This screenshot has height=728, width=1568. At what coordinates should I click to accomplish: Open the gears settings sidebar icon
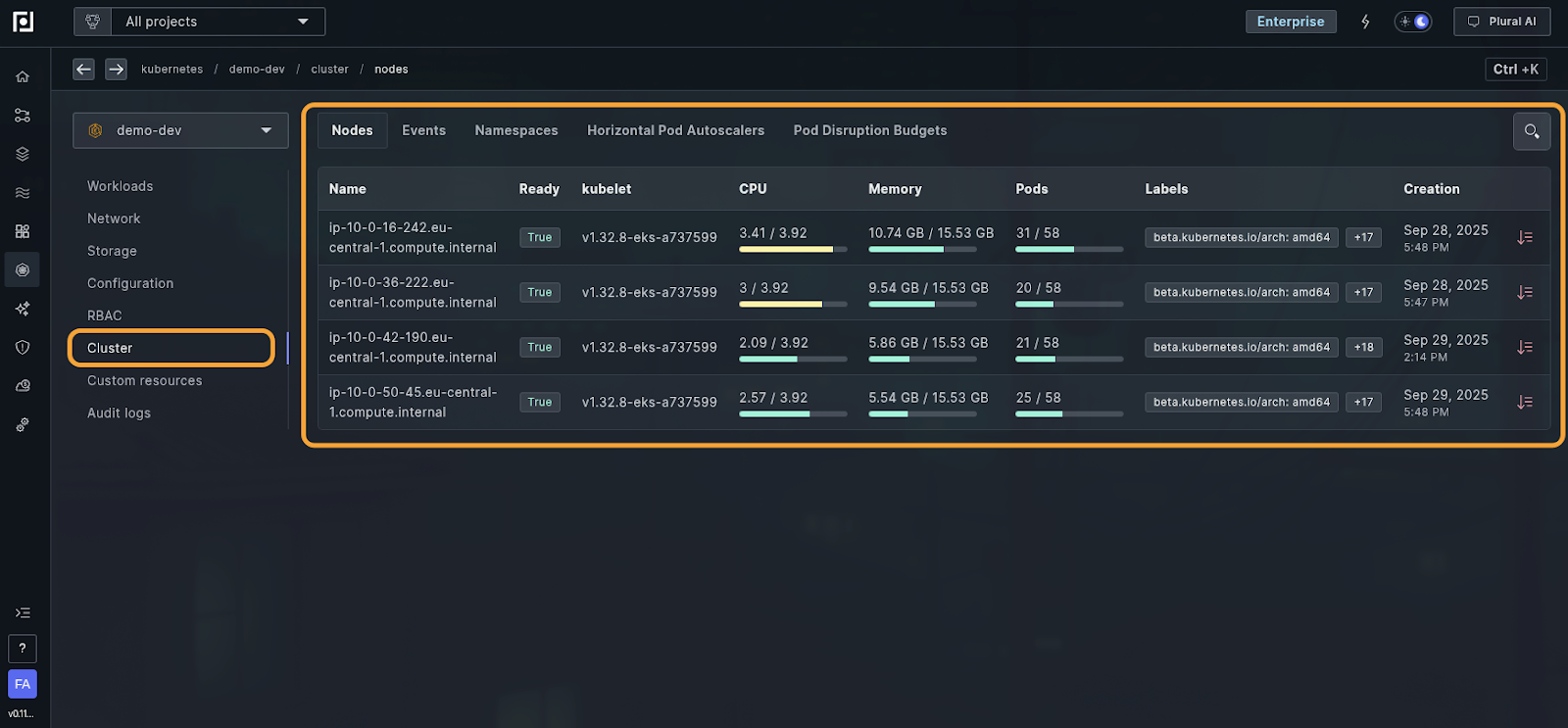click(23, 424)
